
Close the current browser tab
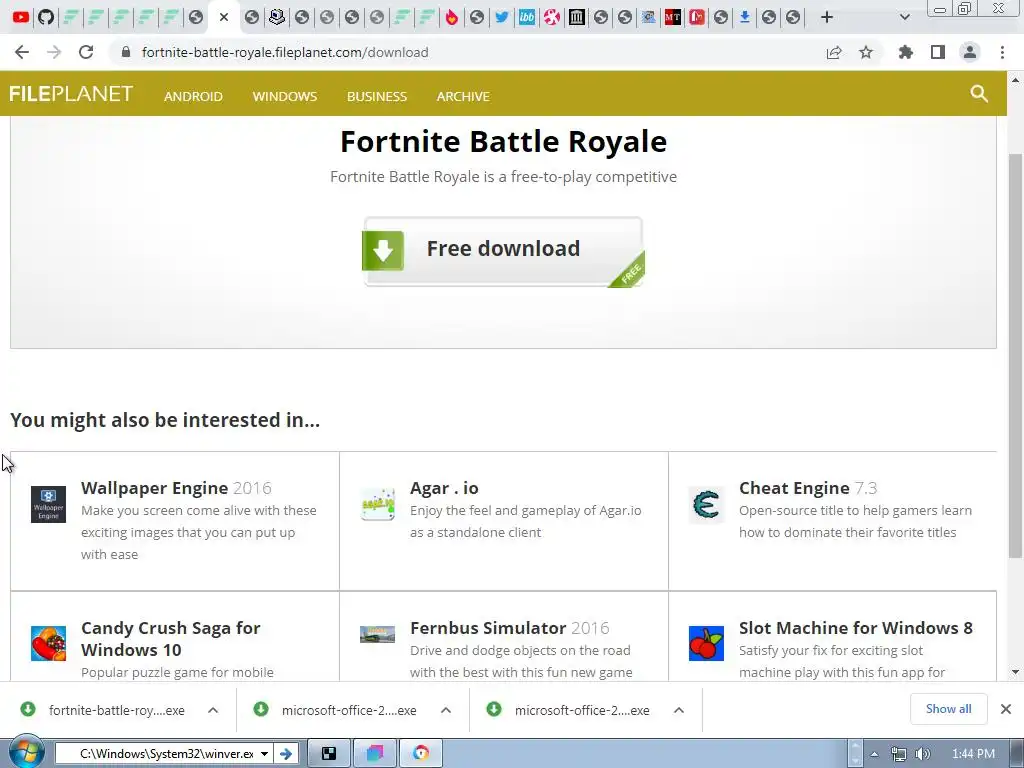[x=224, y=17]
